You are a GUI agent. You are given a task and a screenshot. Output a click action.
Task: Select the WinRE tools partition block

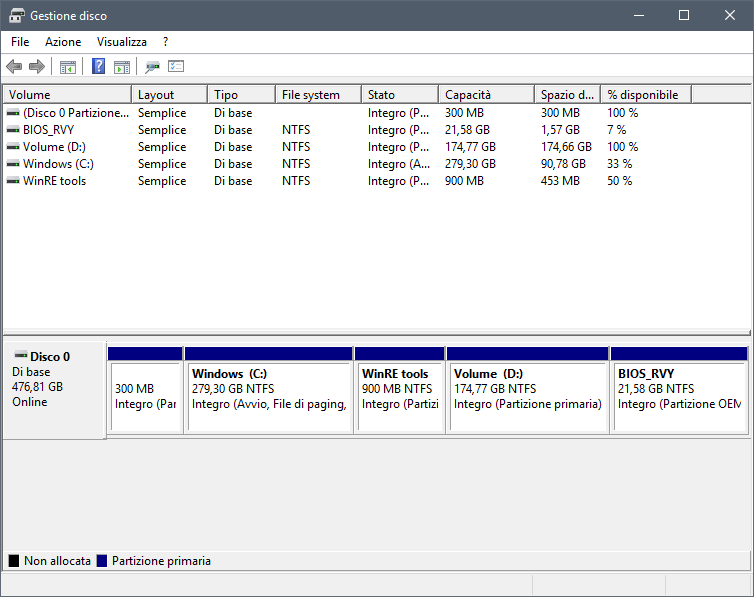[400, 390]
